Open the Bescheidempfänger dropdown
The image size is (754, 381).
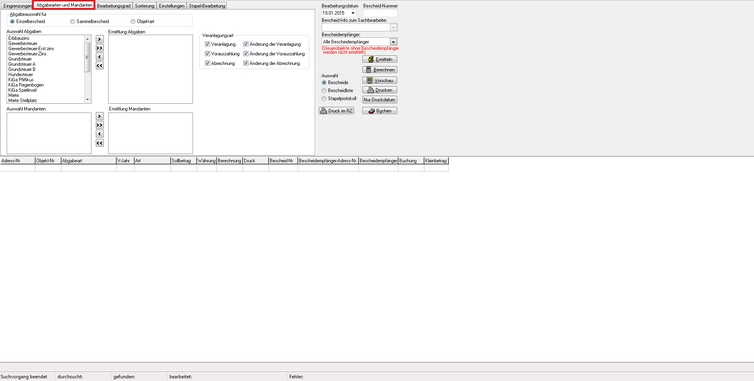click(x=393, y=42)
